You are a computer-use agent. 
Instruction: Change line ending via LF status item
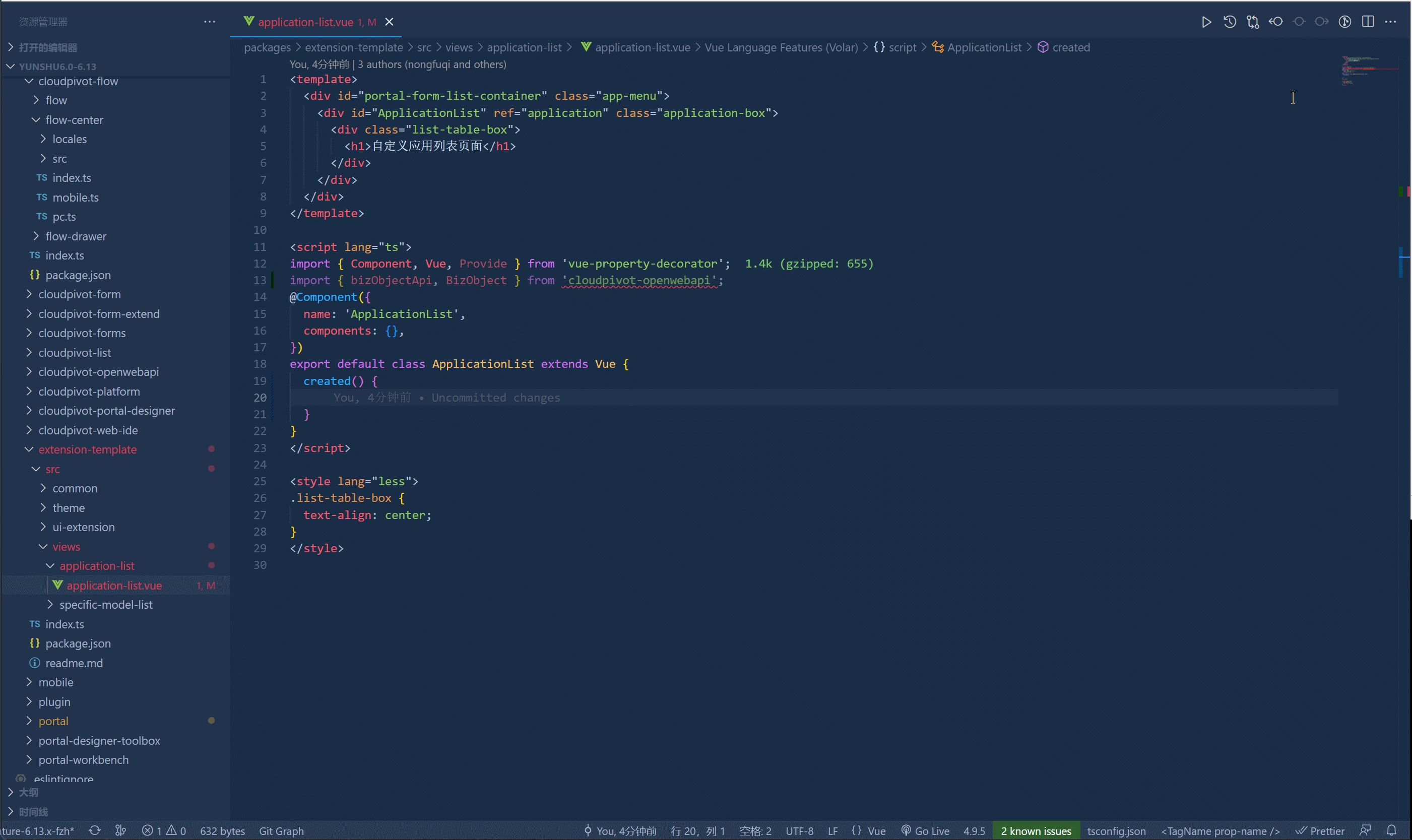click(x=832, y=830)
